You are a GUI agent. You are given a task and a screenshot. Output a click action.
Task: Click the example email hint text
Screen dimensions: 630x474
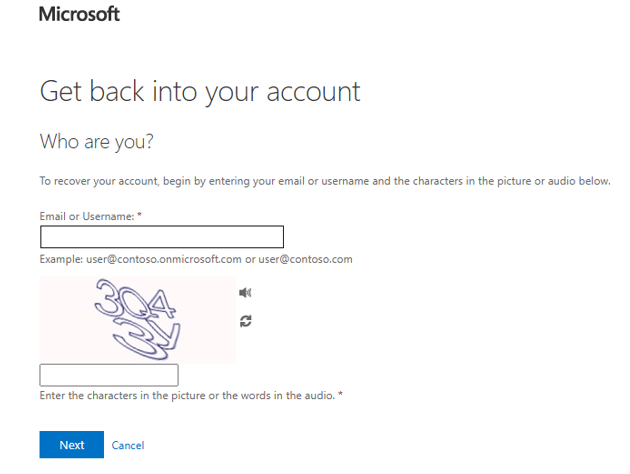pos(196,259)
